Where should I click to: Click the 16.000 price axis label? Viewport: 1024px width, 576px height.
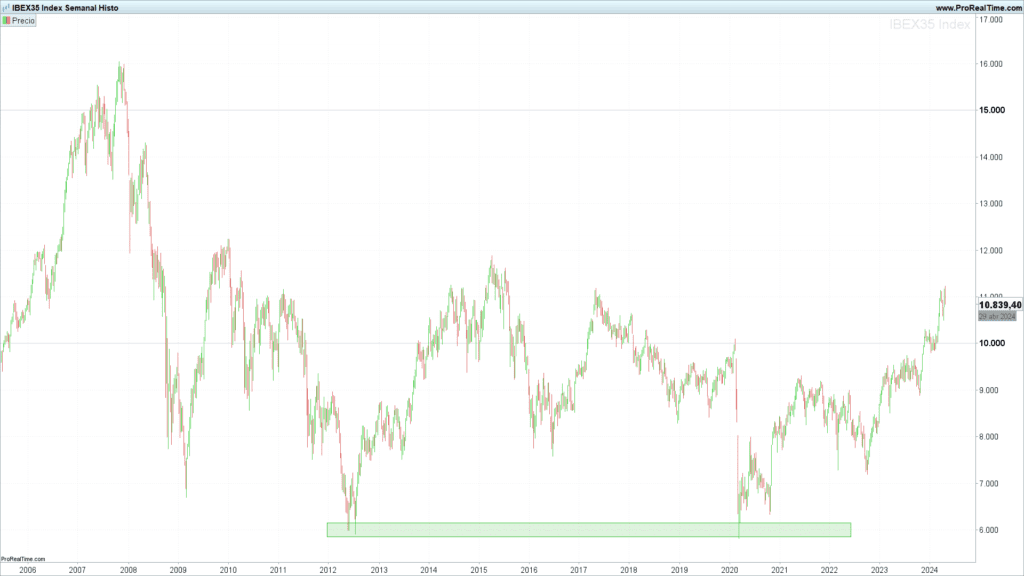point(991,64)
